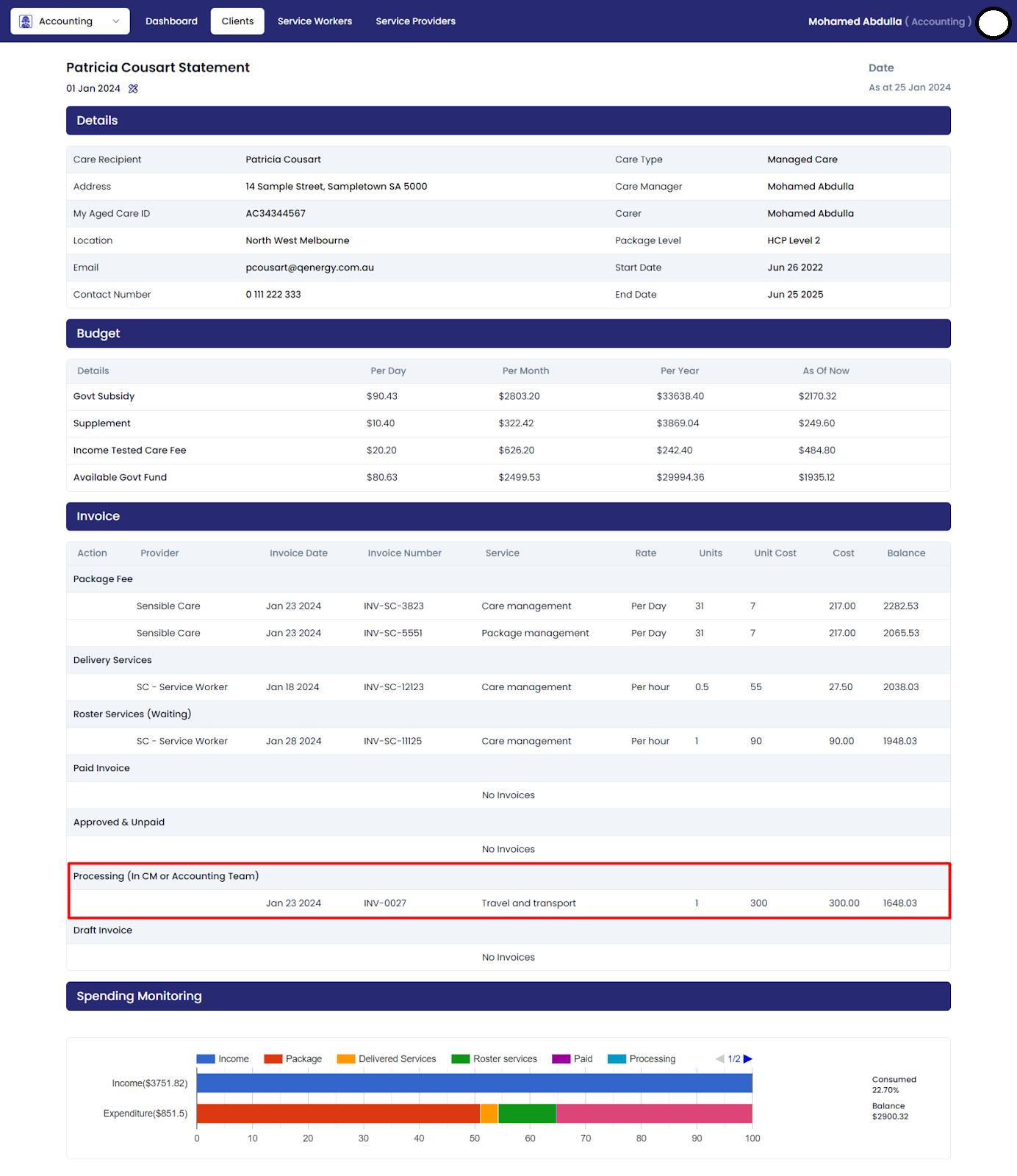Click invoice number INV-SC-3823

[x=393, y=606]
